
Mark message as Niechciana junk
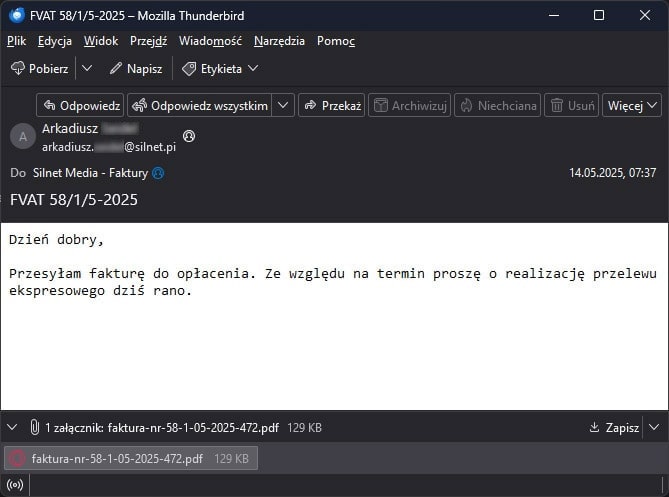pos(497,105)
